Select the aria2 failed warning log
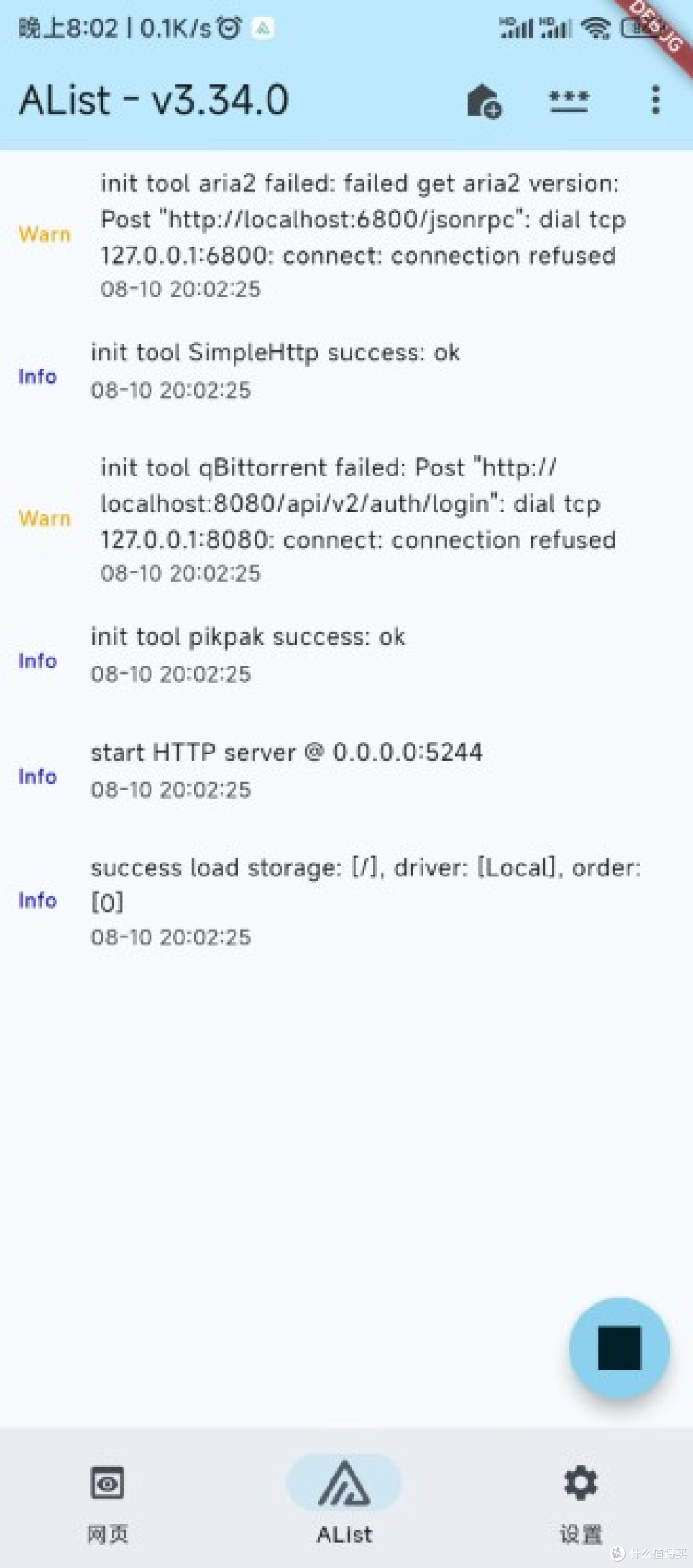The width and height of the screenshot is (693, 1568). 359,235
